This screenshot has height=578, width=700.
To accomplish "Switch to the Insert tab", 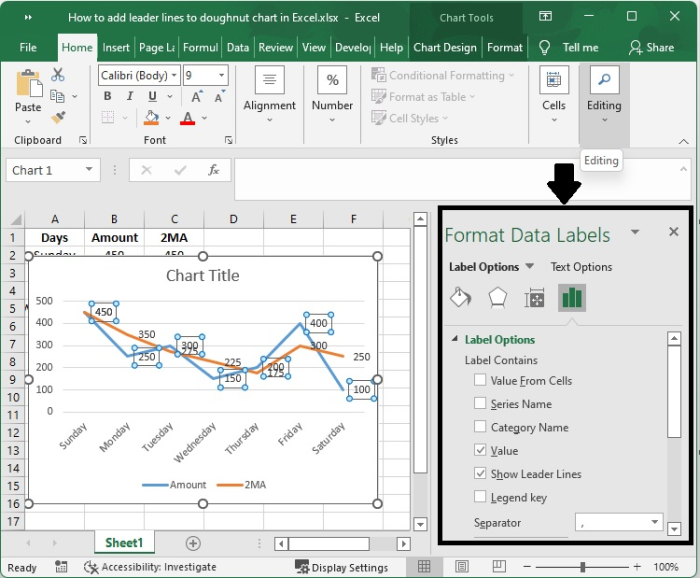I will click(x=116, y=47).
